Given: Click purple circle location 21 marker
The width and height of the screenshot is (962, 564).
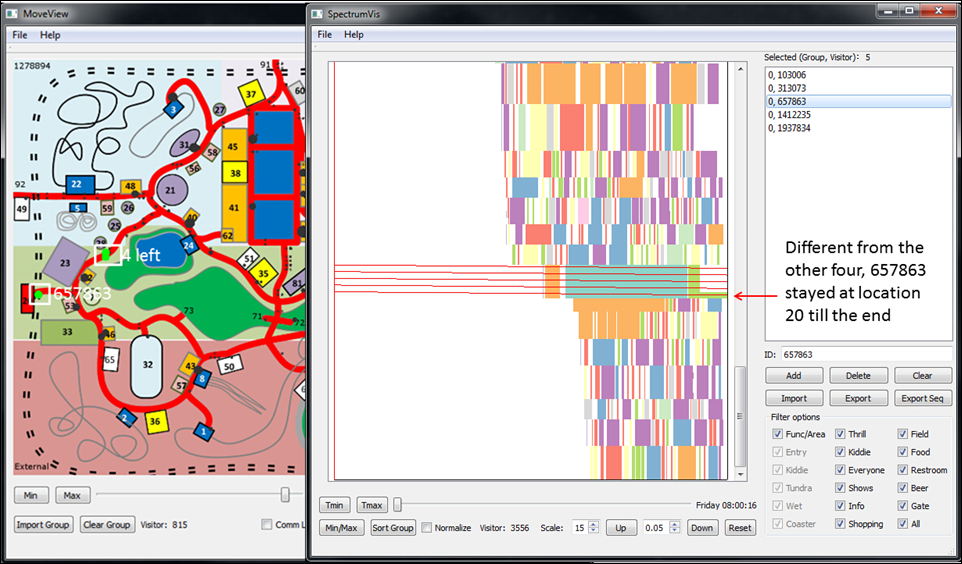Looking at the screenshot, I should coord(171,191).
